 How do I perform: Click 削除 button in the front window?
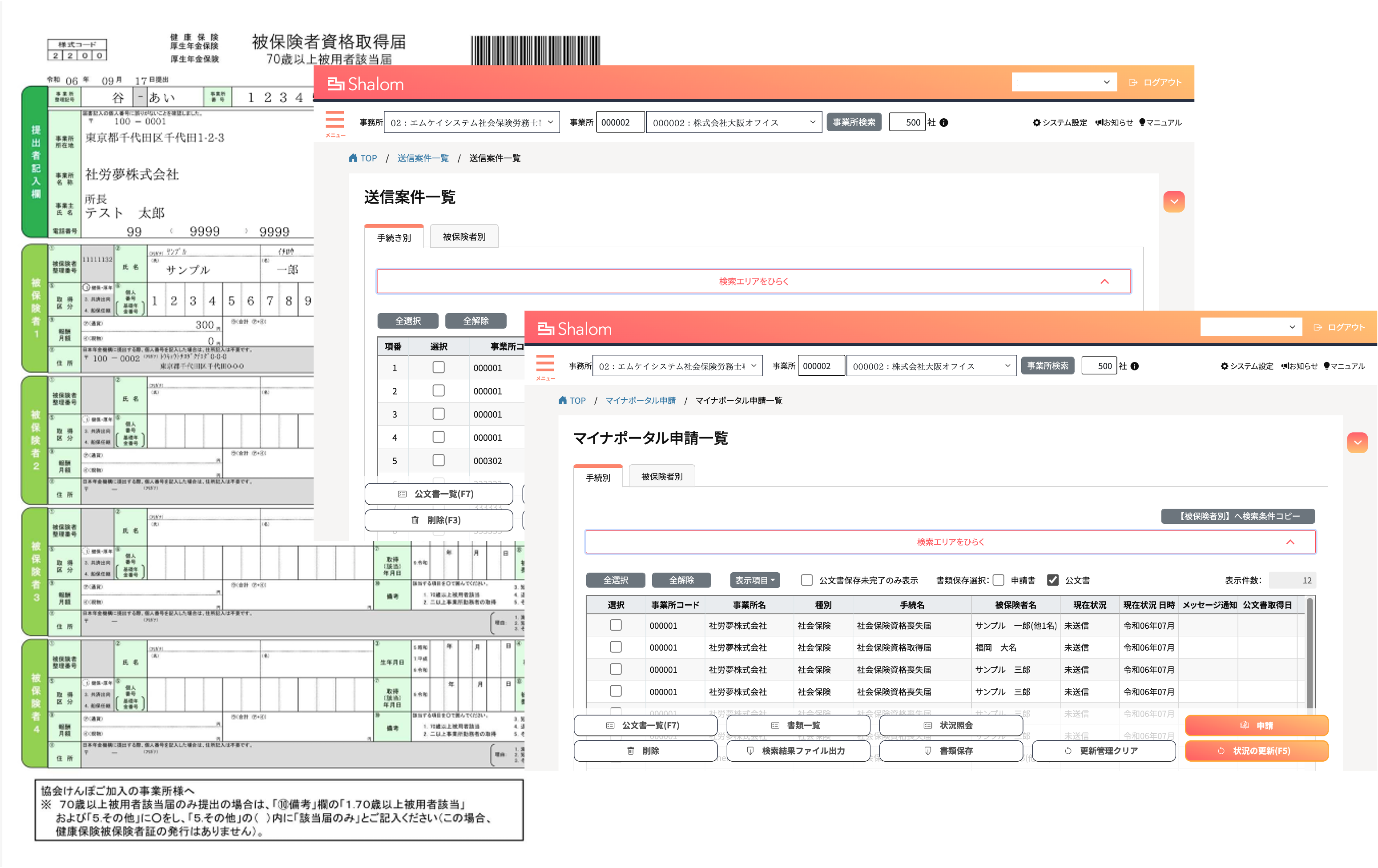[x=645, y=751]
